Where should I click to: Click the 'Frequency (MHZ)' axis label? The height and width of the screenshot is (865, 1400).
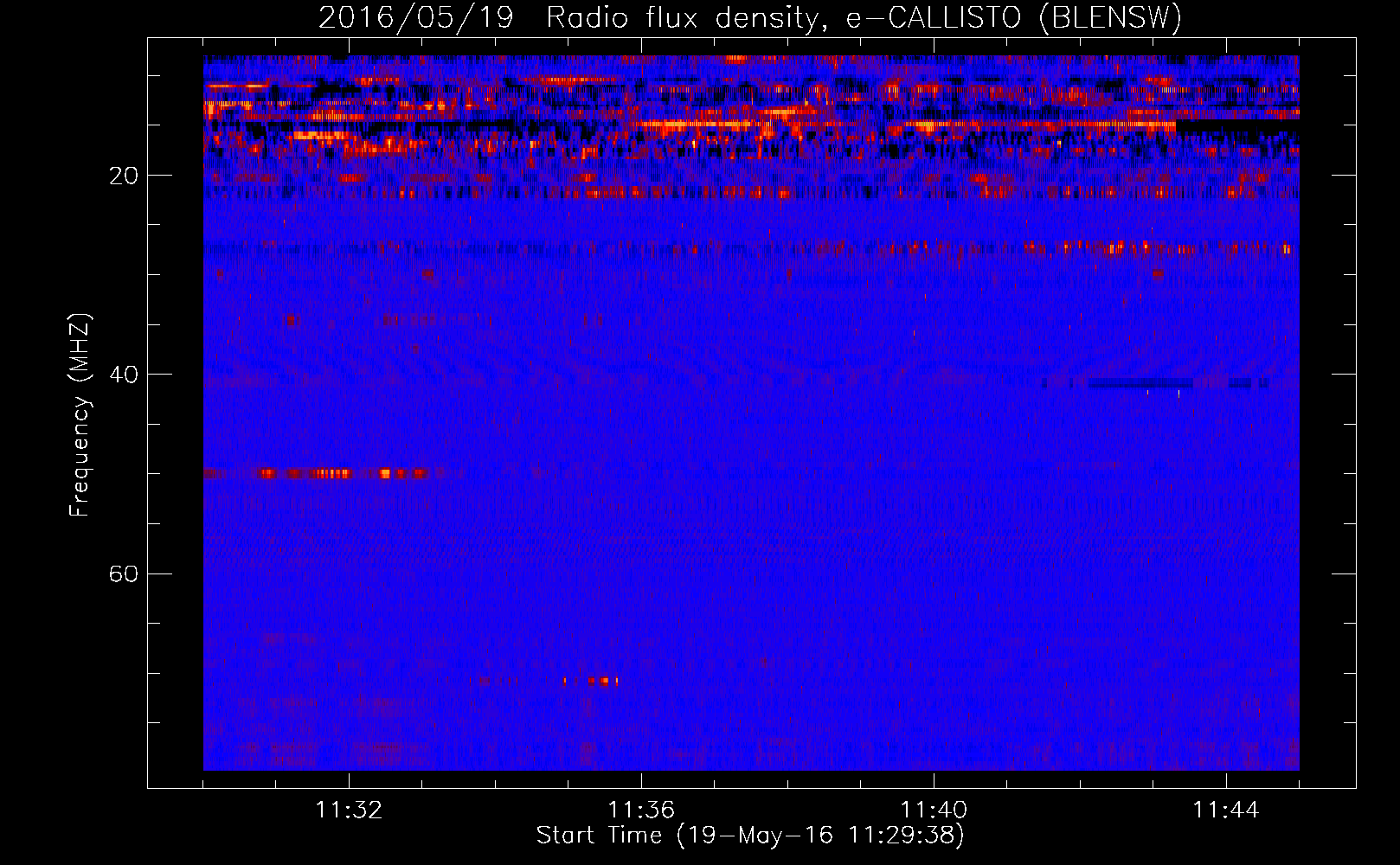tap(80, 415)
